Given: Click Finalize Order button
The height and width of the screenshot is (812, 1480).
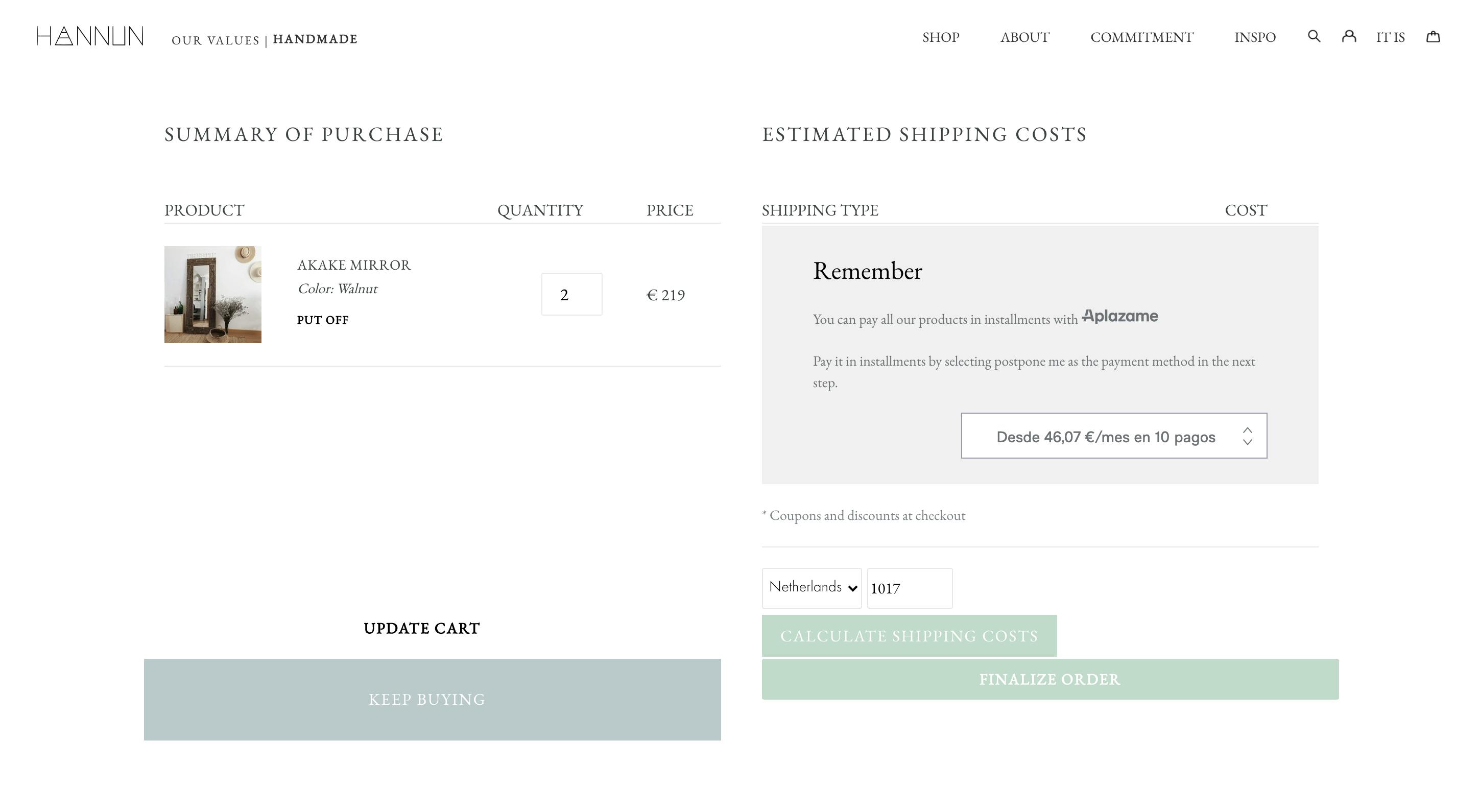Looking at the screenshot, I should tap(1049, 679).
